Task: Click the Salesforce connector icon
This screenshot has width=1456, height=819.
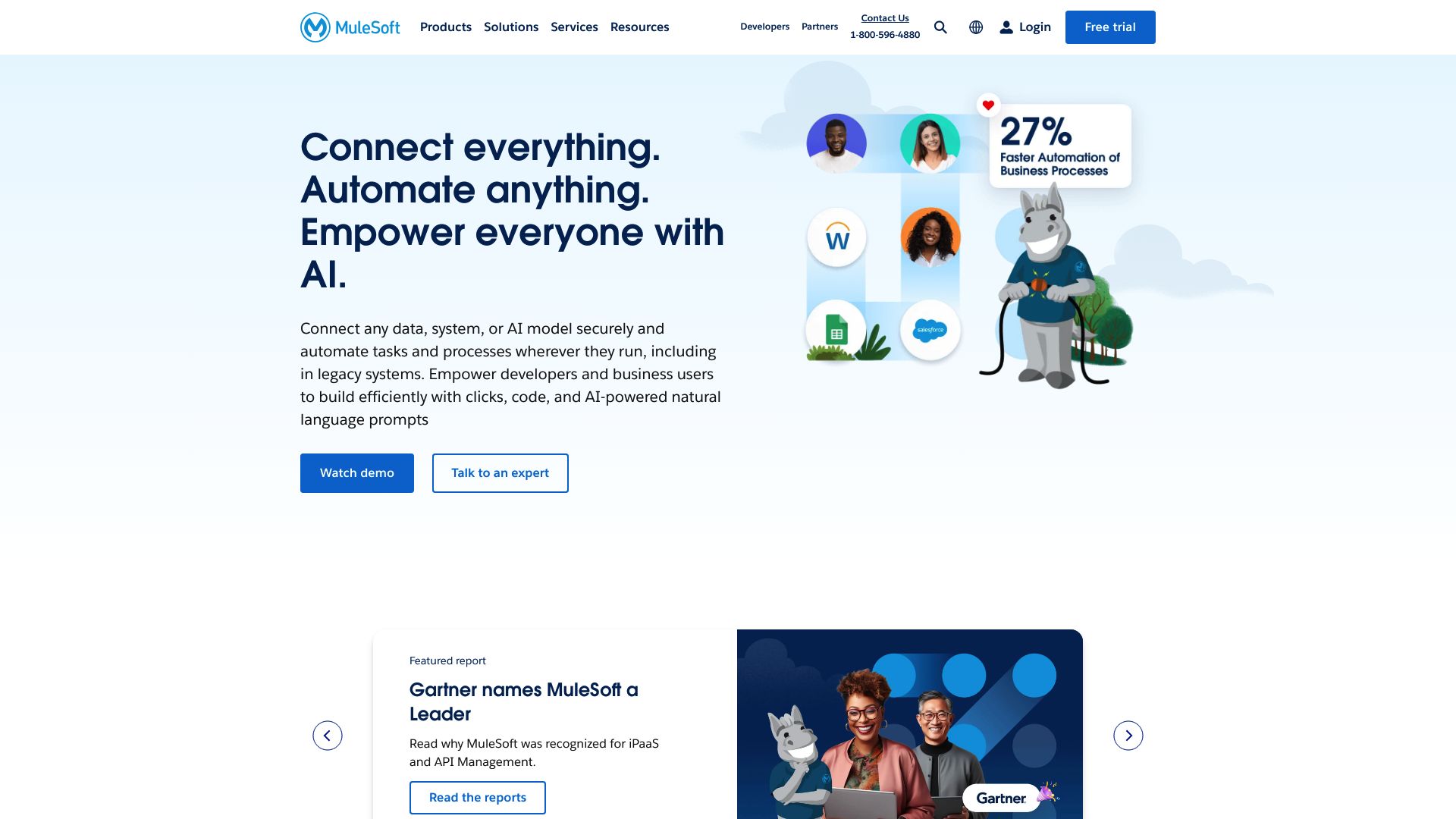Action: tap(928, 331)
